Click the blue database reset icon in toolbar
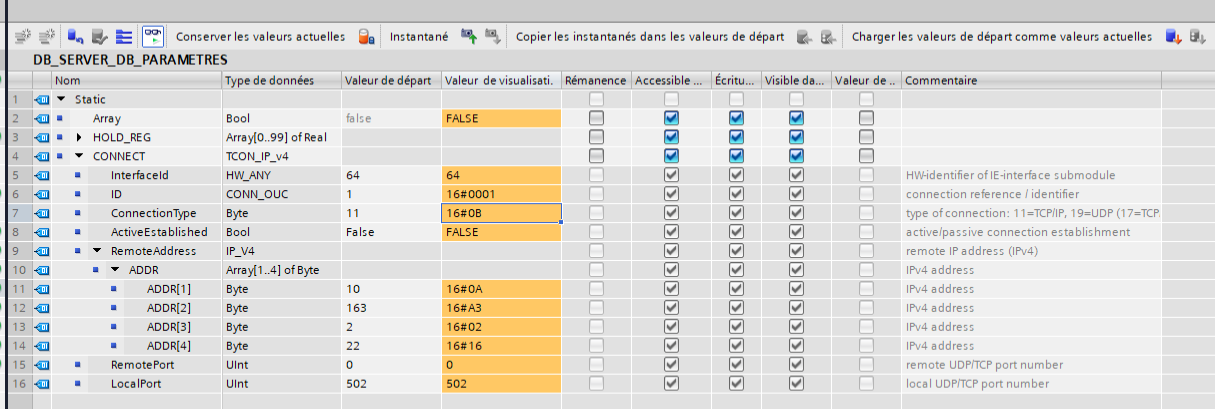Screen dimensions: 1215x409 (x=75, y=37)
